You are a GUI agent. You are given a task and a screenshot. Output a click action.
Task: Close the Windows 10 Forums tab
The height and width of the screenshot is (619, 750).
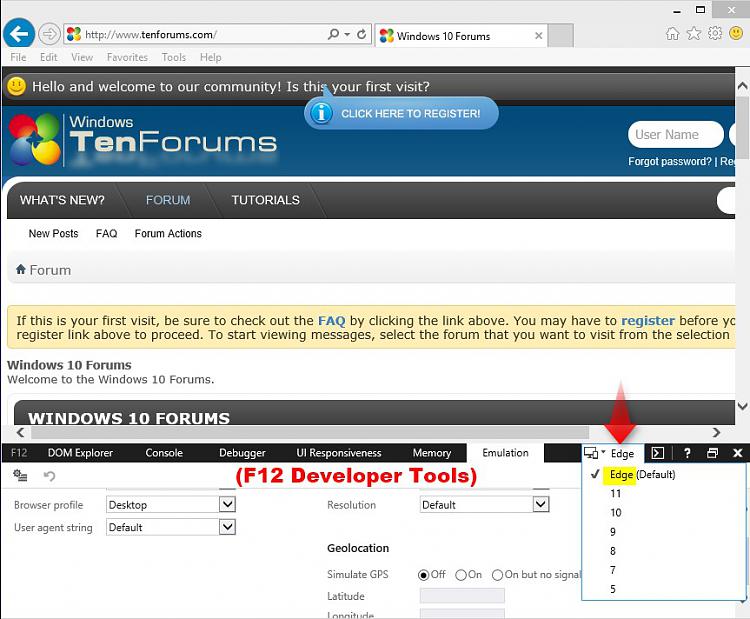[x=539, y=36]
